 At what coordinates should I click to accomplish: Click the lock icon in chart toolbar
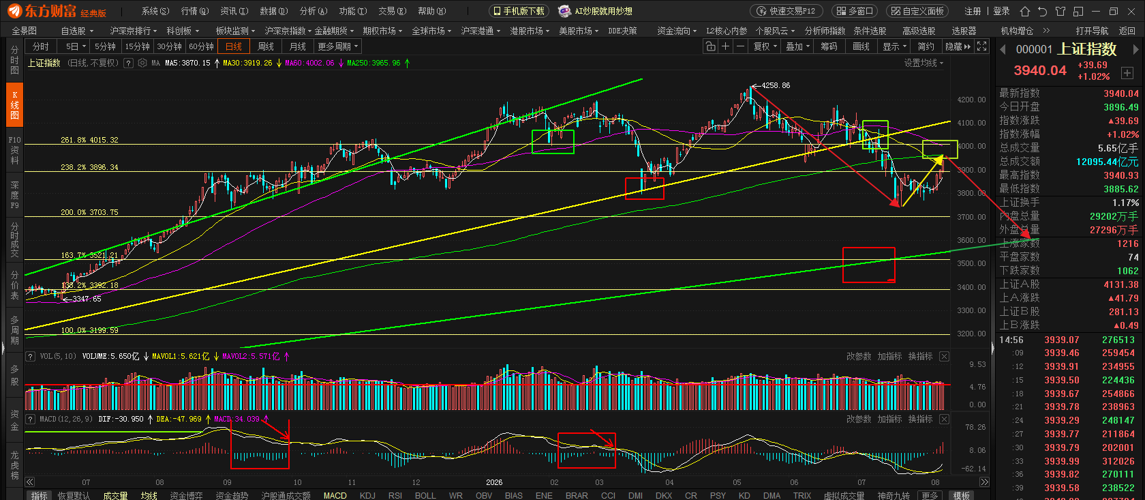click(711, 46)
